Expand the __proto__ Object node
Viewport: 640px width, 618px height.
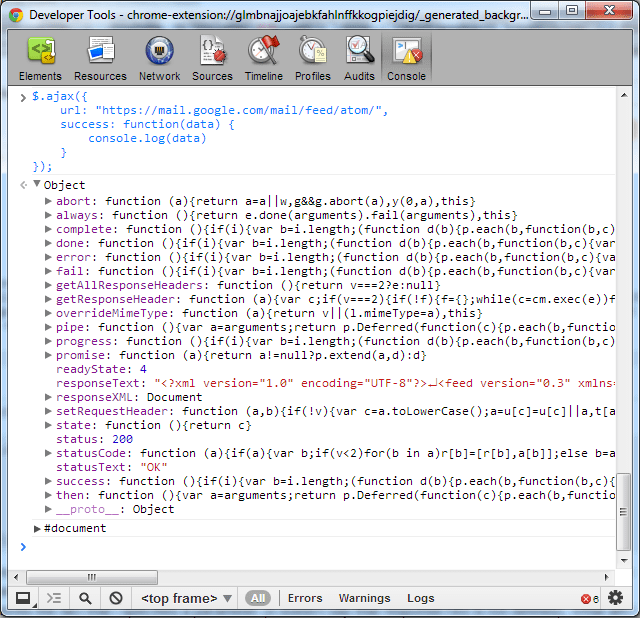click(48, 509)
